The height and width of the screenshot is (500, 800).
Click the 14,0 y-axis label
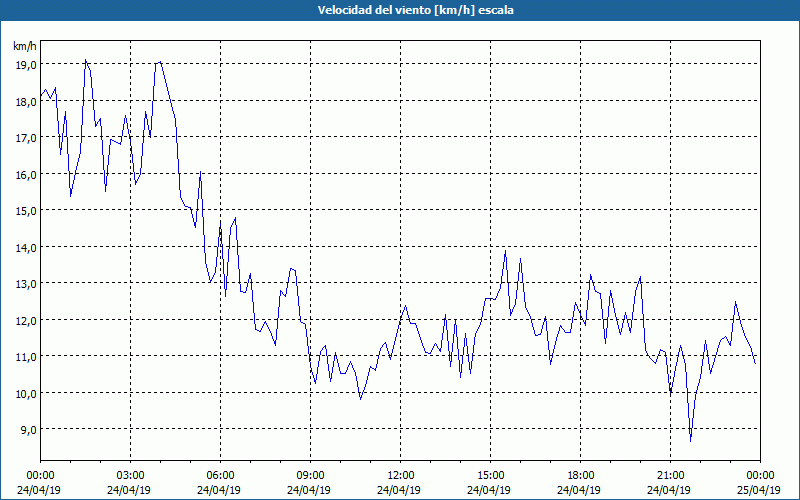tap(26, 247)
